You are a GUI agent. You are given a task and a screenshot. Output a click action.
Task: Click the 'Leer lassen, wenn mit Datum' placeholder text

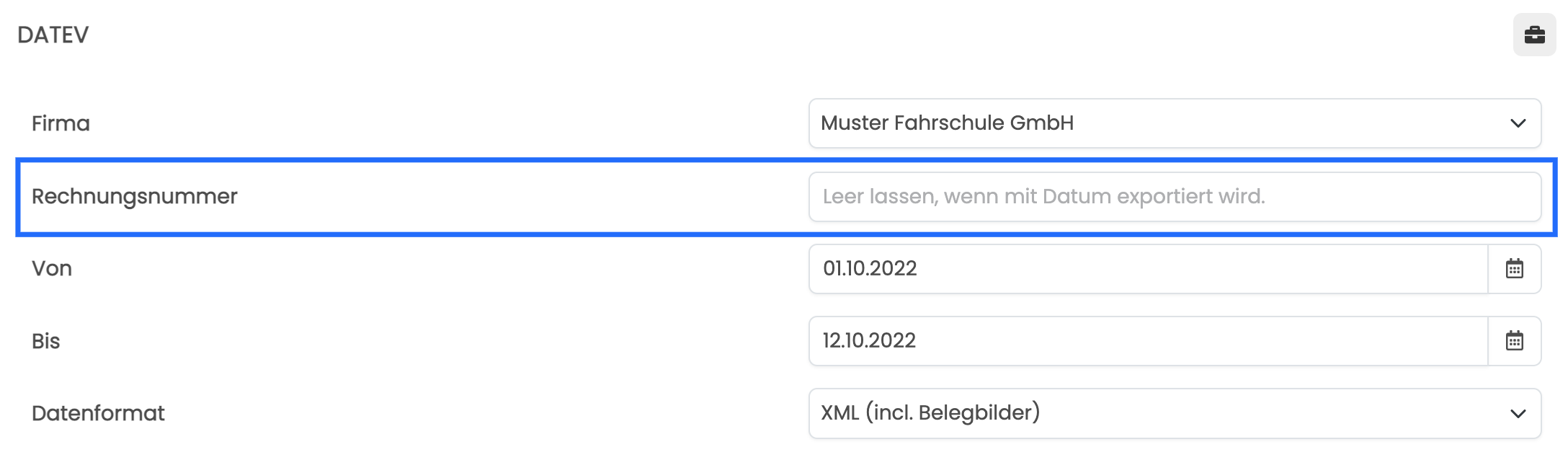point(966,196)
